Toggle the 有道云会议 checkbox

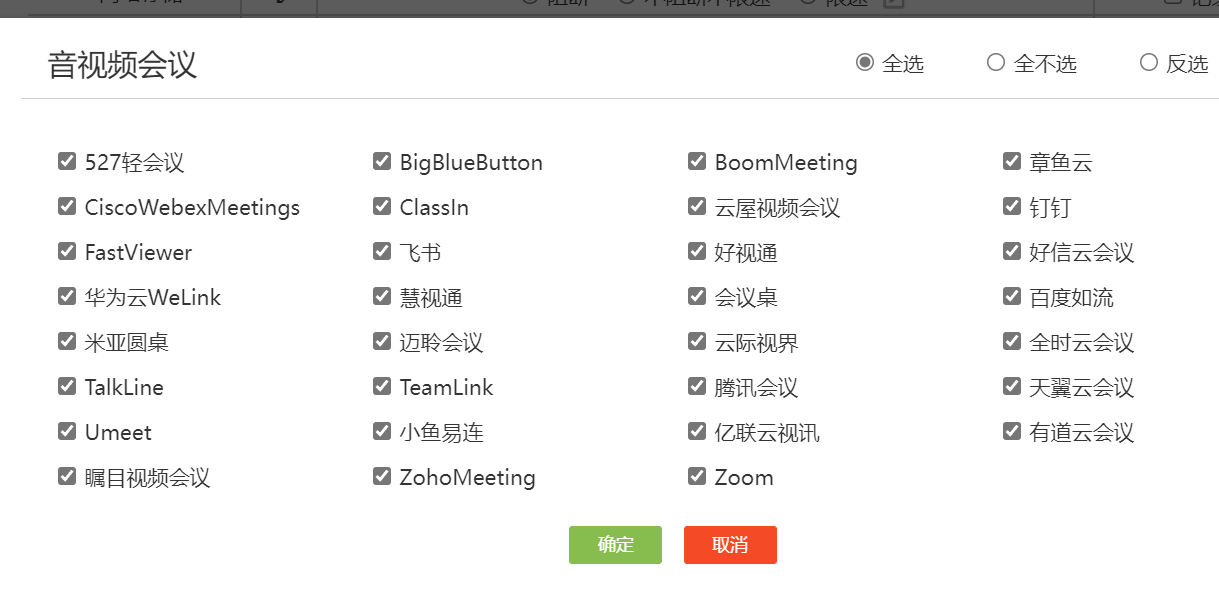click(x=1012, y=432)
